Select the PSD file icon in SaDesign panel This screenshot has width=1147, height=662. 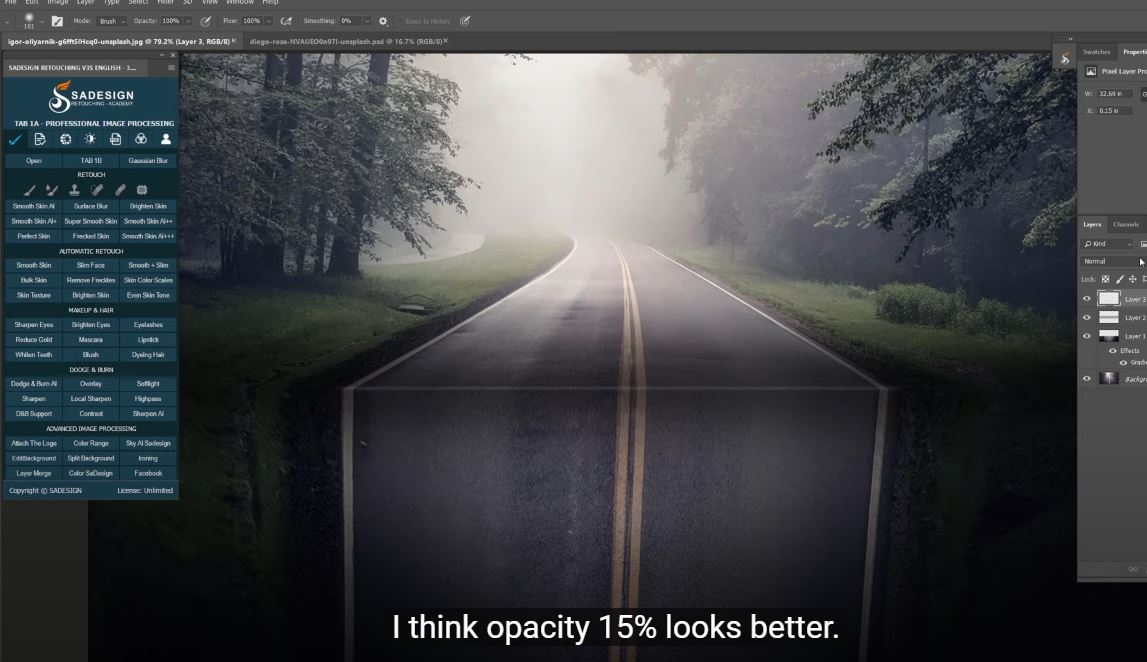click(x=116, y=139)
